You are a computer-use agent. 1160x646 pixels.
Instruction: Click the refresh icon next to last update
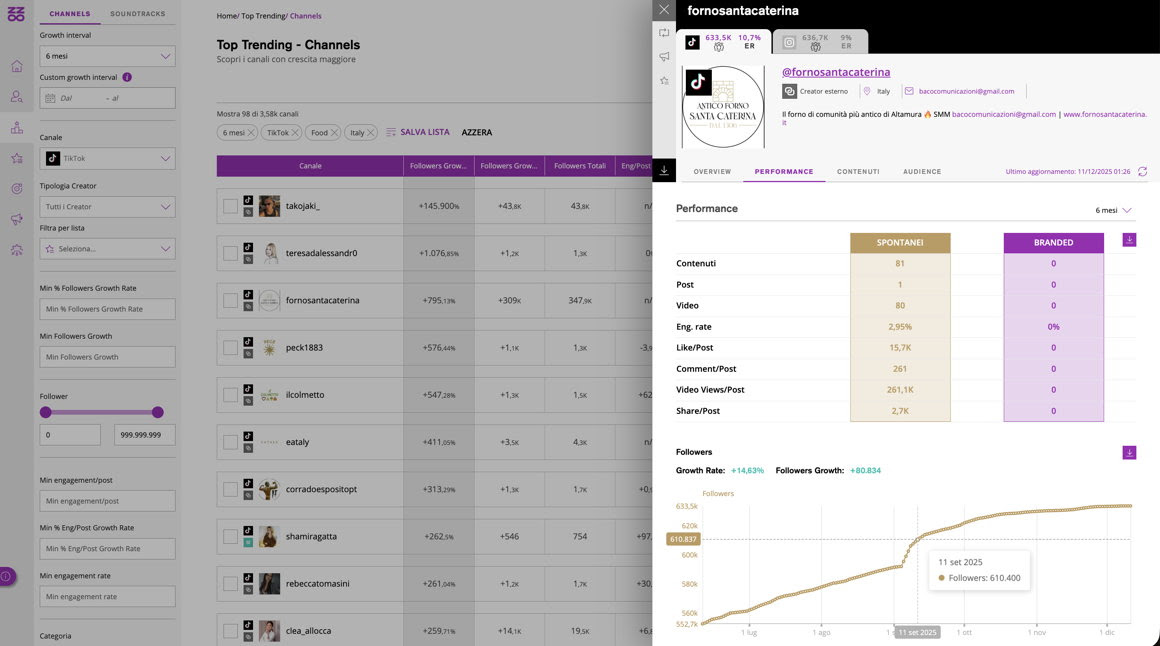(1142, 172)
